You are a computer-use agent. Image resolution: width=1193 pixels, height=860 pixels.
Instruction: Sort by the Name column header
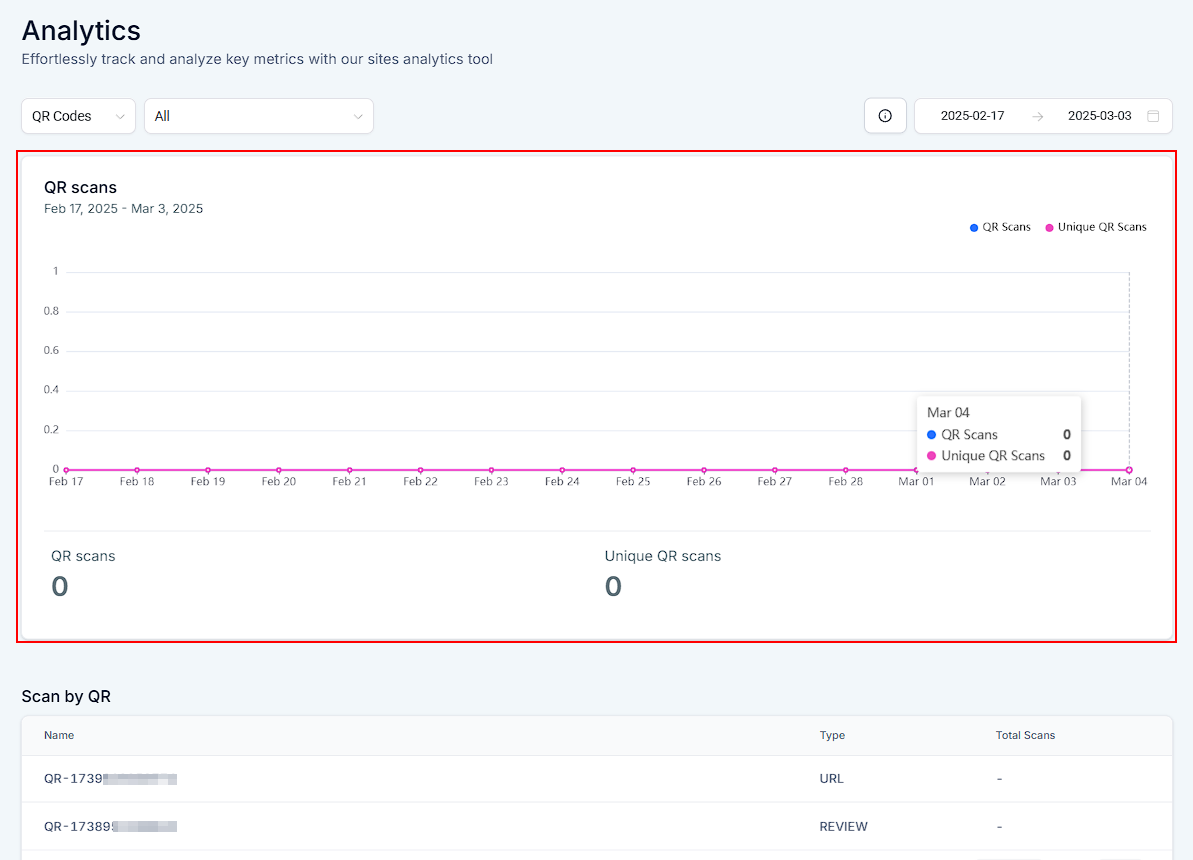pyautogui.click(x=59, y=735)
